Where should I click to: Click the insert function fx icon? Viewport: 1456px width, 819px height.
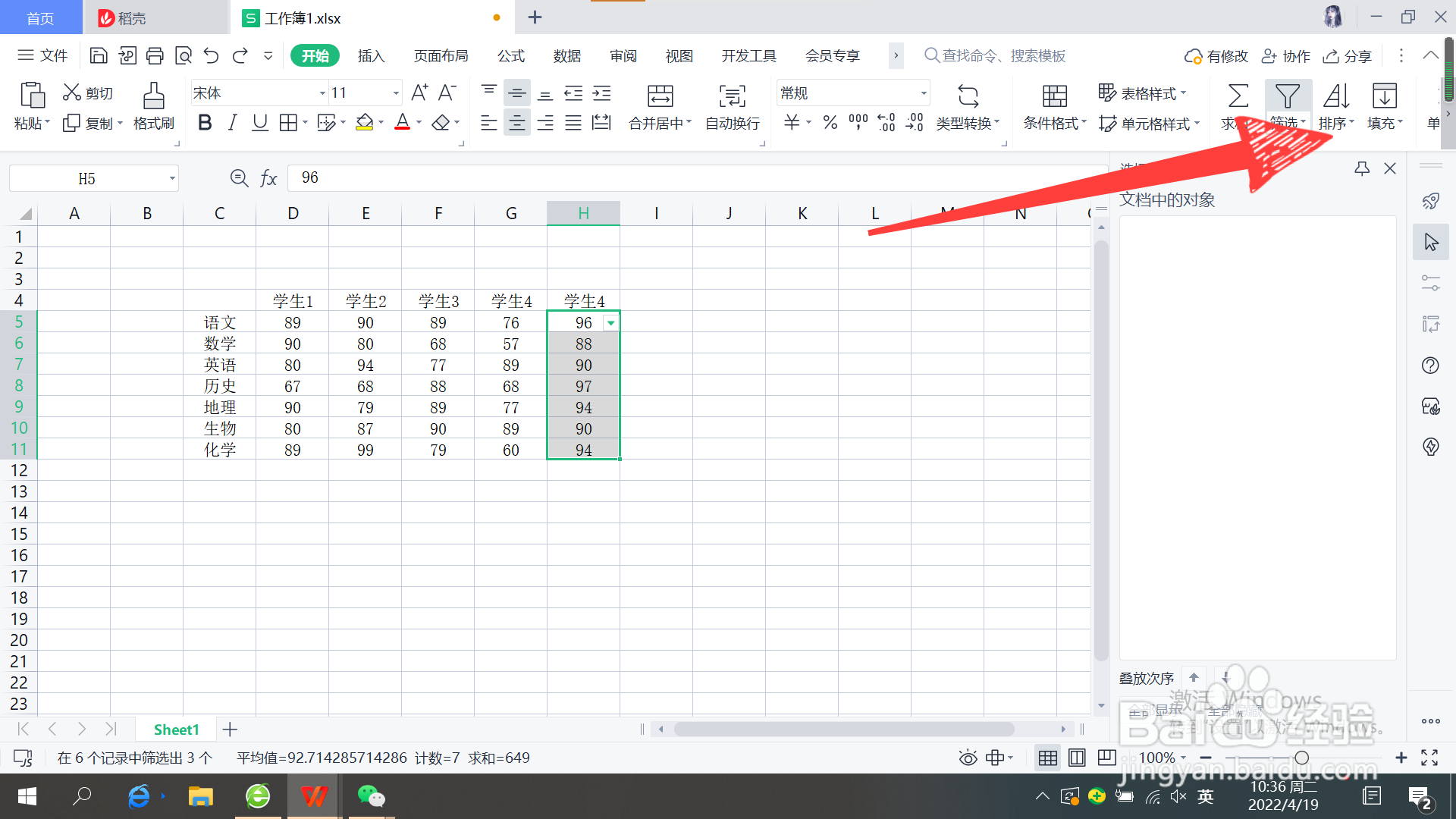pyautogui.click(x=268, y=178)
